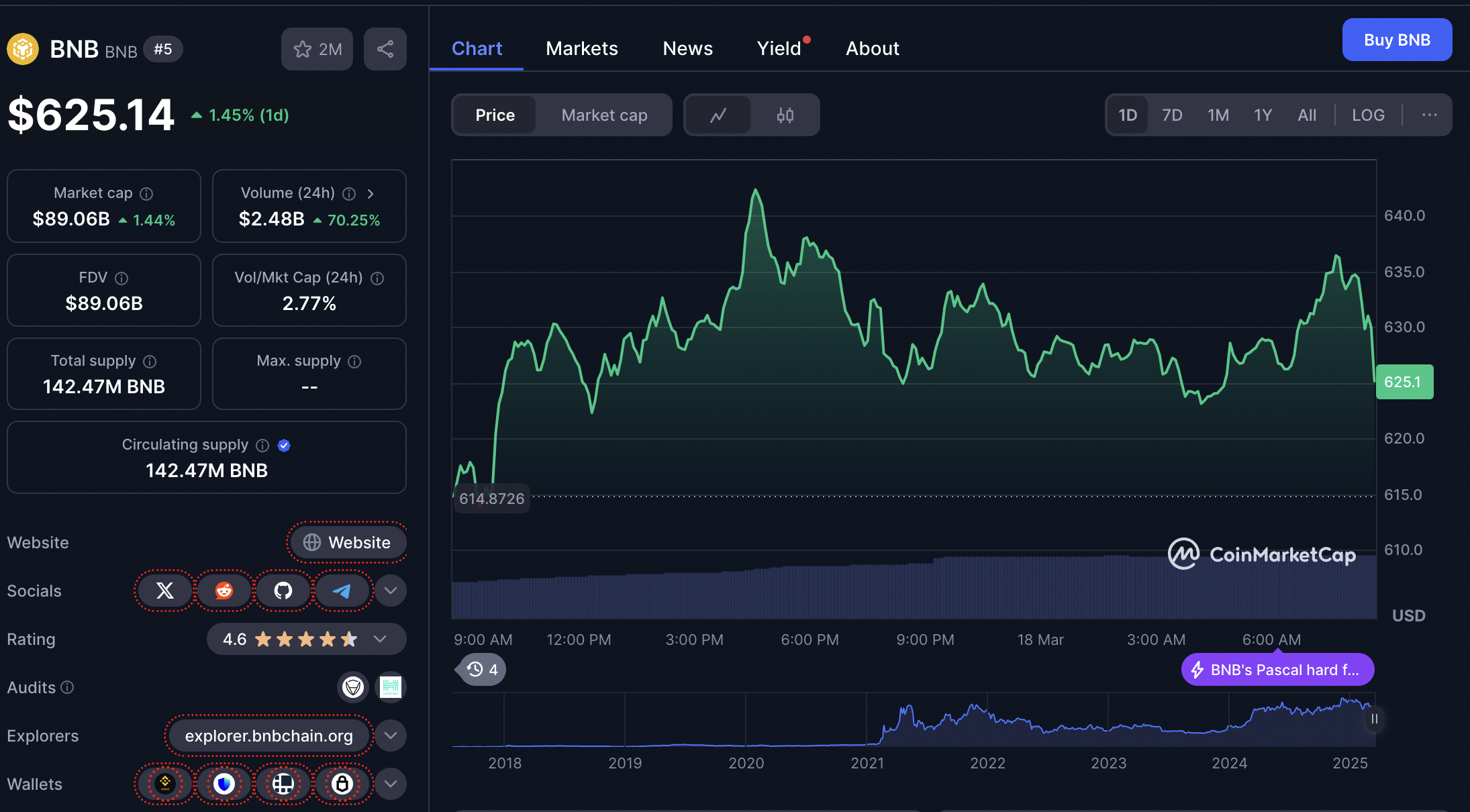Visit explorer.bnbchain.org link
1470x812 pixels.
268,735
